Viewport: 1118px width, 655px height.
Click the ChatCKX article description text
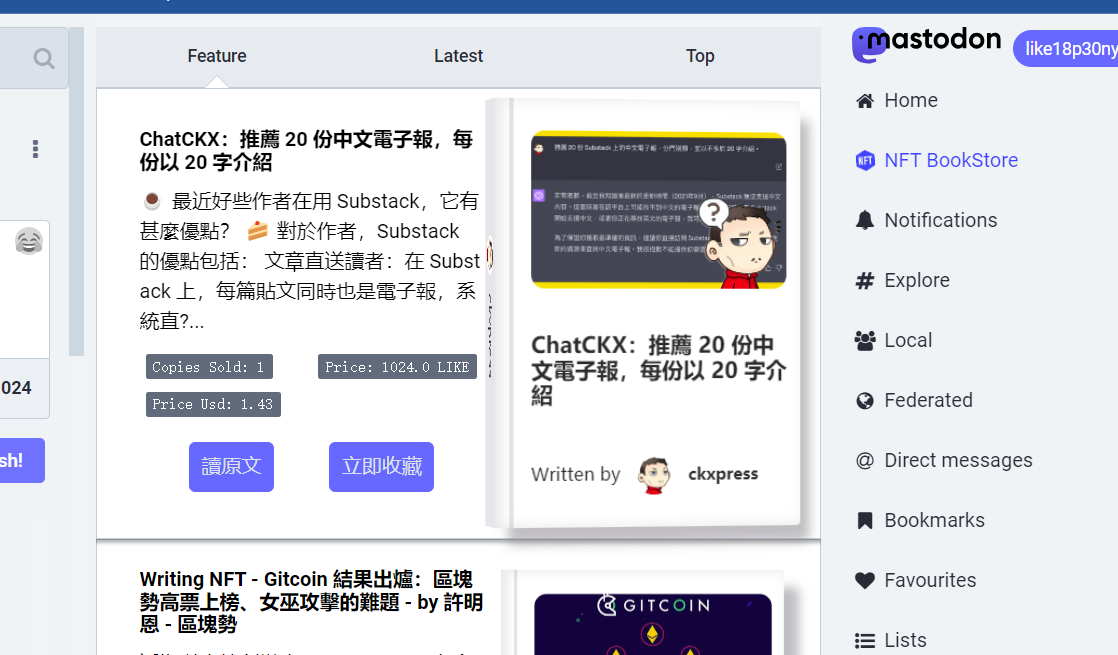(x=309, y=261)
